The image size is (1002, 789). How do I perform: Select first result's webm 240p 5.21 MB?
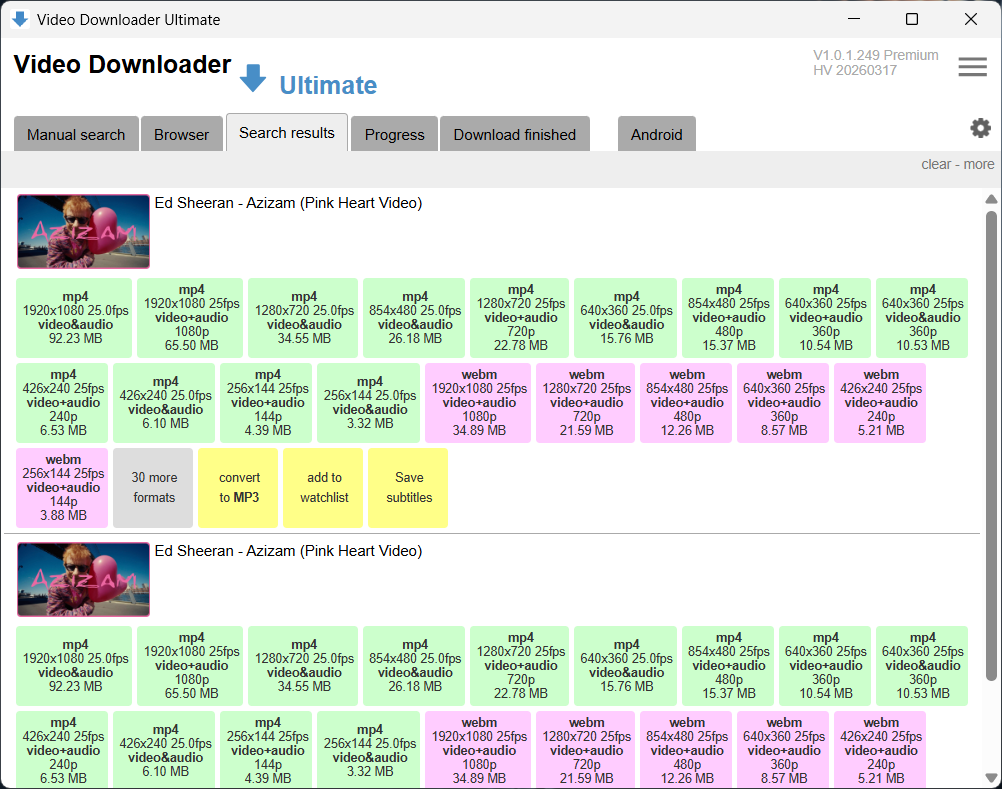(880, 402)
